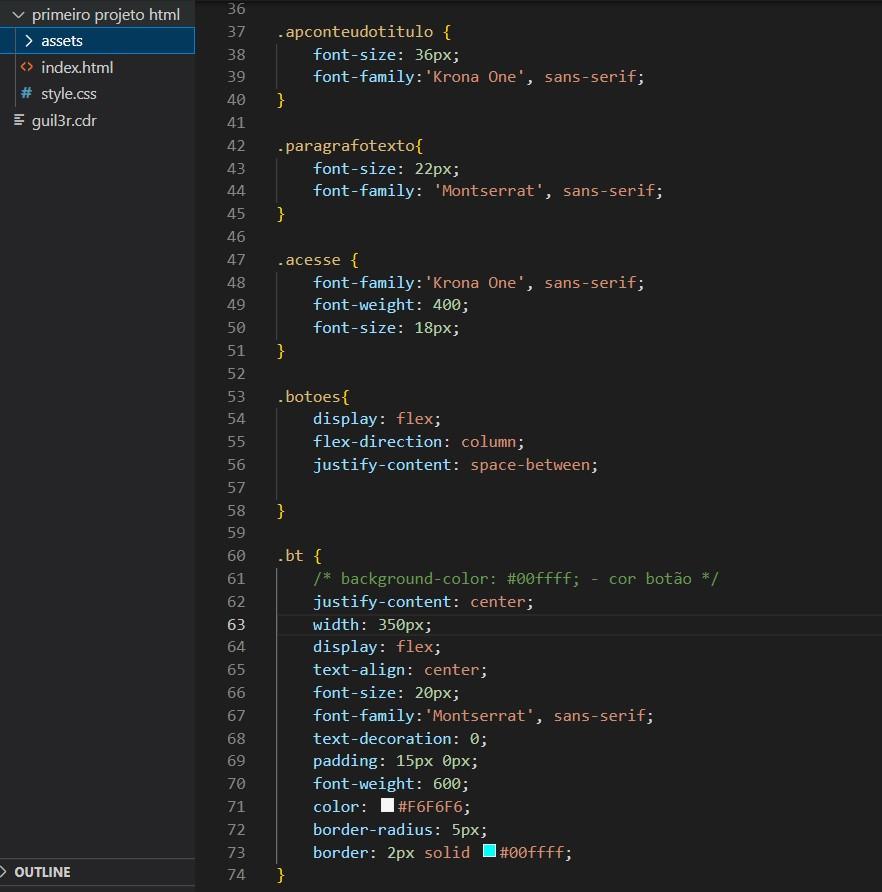Select the guil3r.cdr file
The image size is (882, 892).
click(x=64, y=121)
